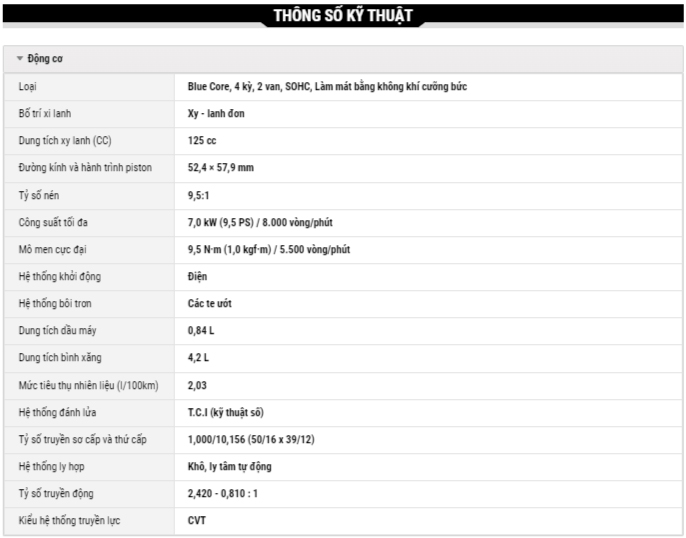This screenshot has height=538, width=686.
Task: Click the 125 cc displacement value
Action: tap(202, 141)
